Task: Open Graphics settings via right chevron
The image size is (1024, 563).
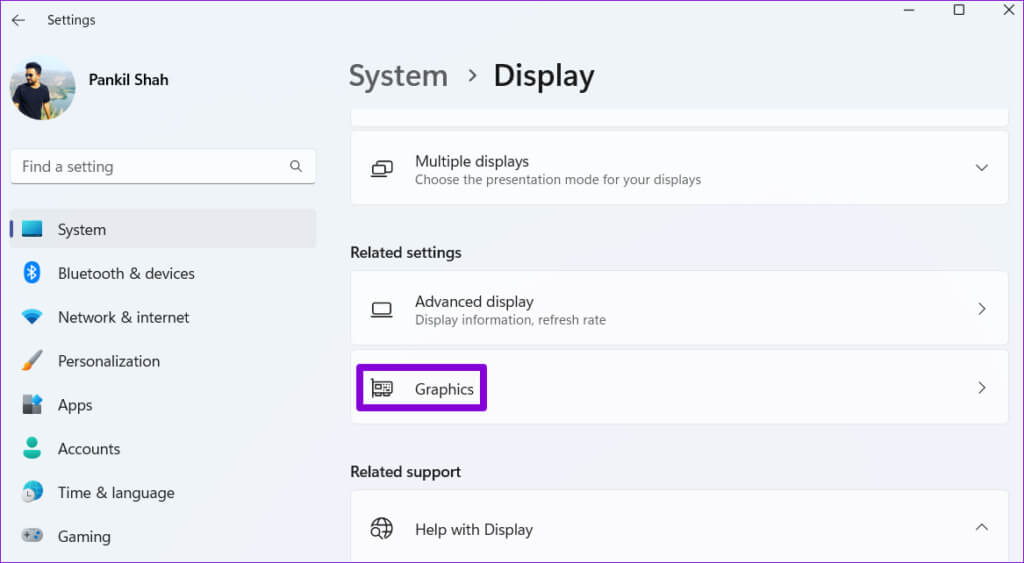Action: (981, 388)
